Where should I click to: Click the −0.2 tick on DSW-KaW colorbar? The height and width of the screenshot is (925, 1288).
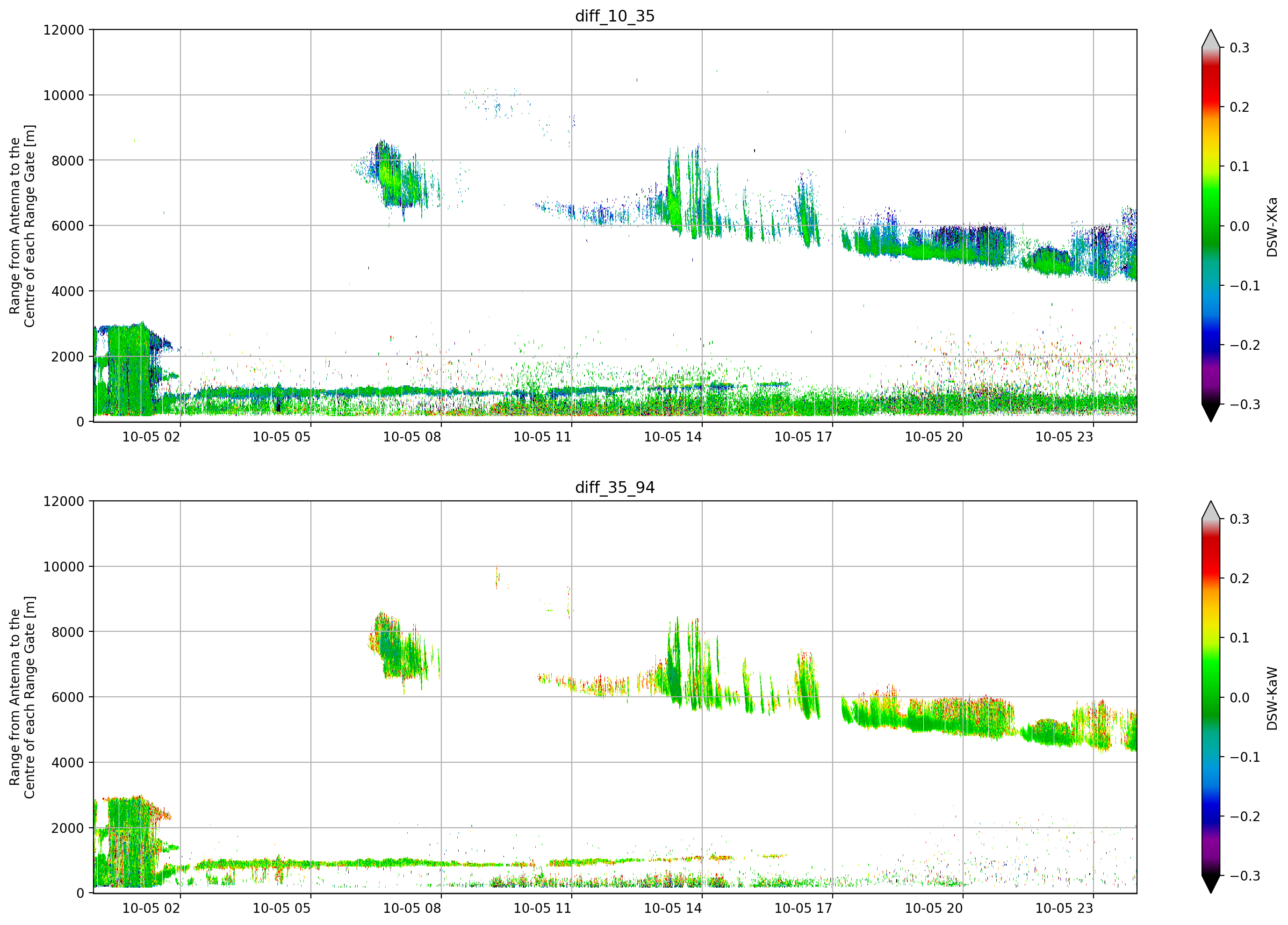tap(1245, 817)
